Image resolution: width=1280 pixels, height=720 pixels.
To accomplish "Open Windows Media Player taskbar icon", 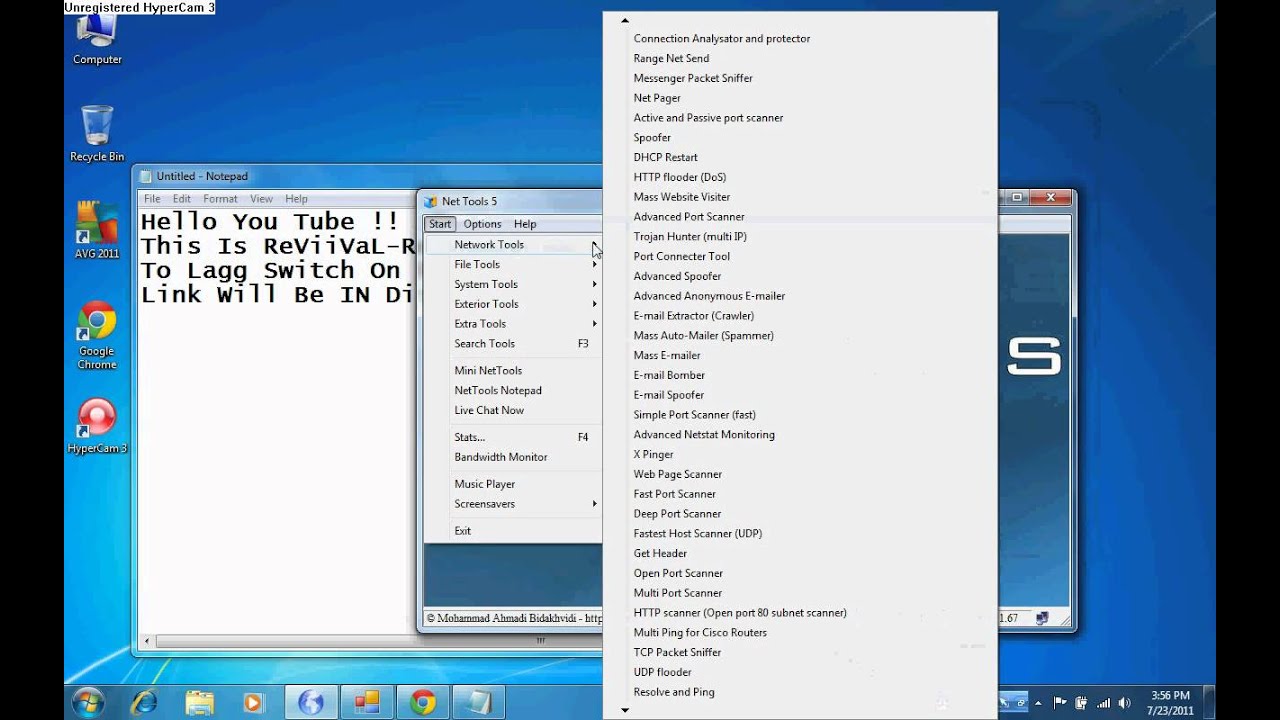I will click(254, 702).
